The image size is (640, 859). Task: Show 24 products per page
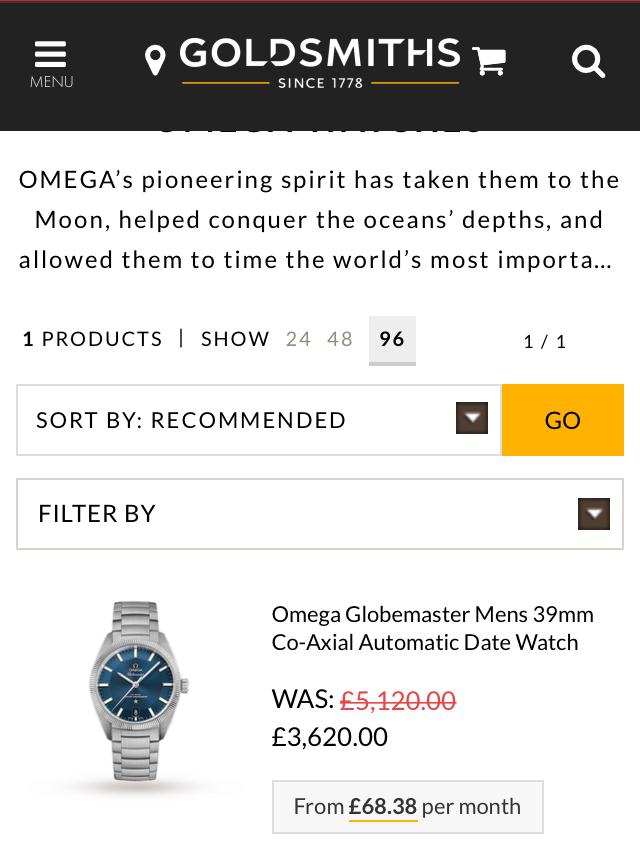(298, 339)
